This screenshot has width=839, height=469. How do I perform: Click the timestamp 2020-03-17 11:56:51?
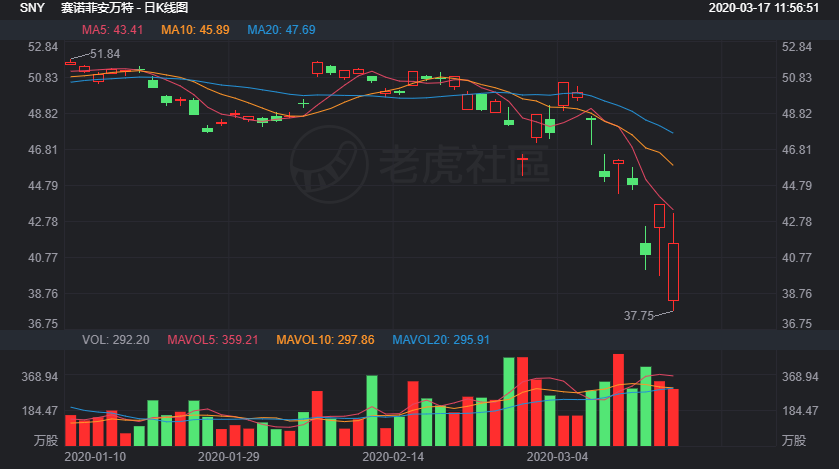(764, 8)
